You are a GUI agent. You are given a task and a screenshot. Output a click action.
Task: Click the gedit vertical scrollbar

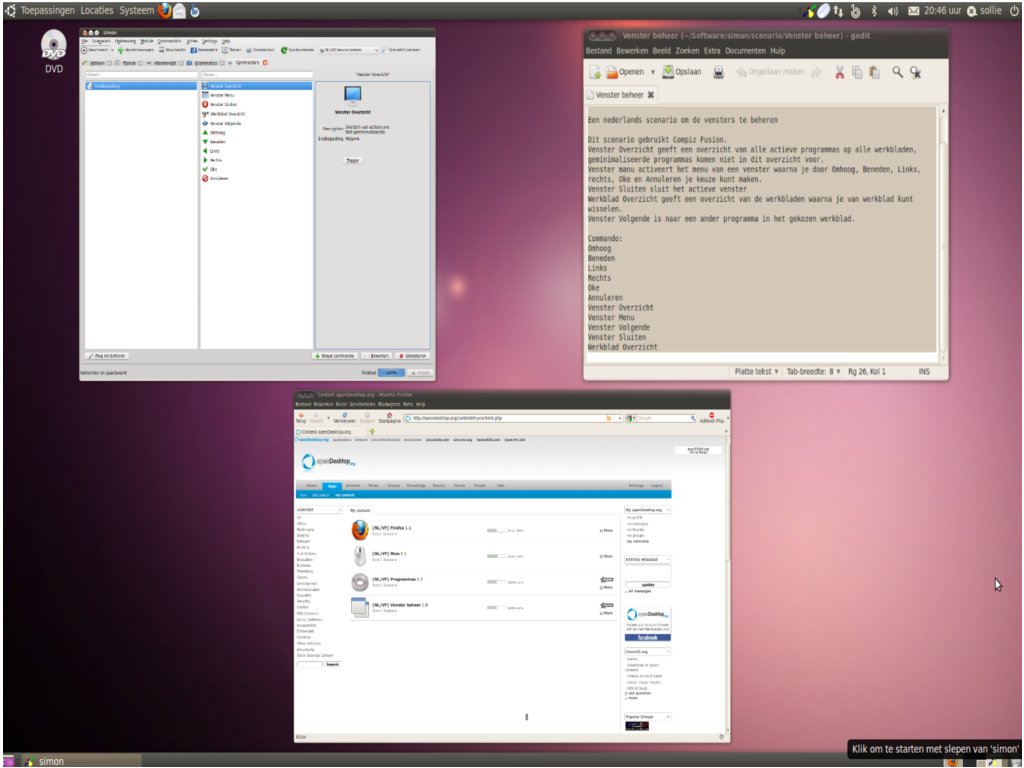point(942,232)
